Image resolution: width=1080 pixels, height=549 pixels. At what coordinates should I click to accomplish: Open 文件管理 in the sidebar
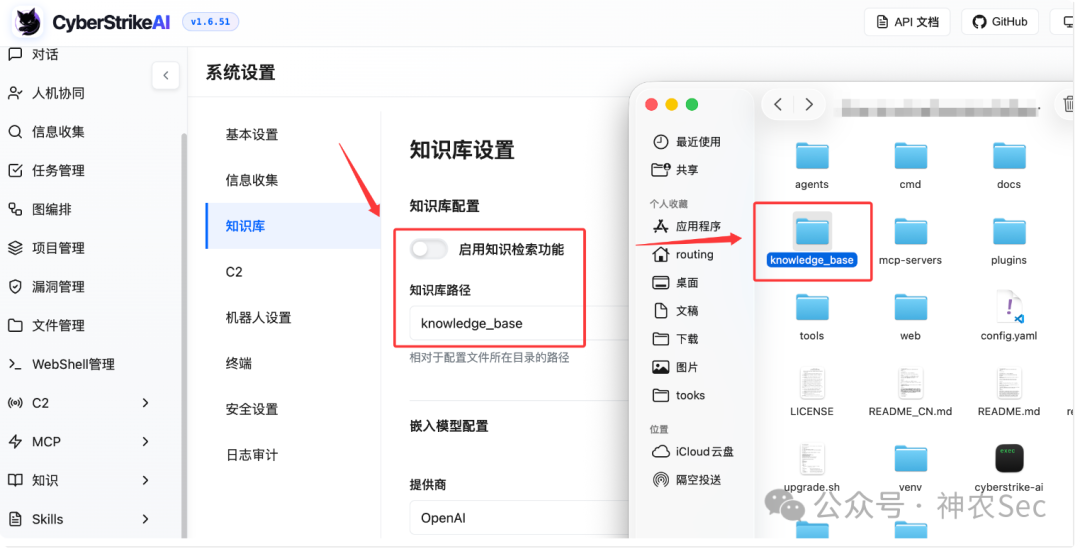tap(45, 325)
